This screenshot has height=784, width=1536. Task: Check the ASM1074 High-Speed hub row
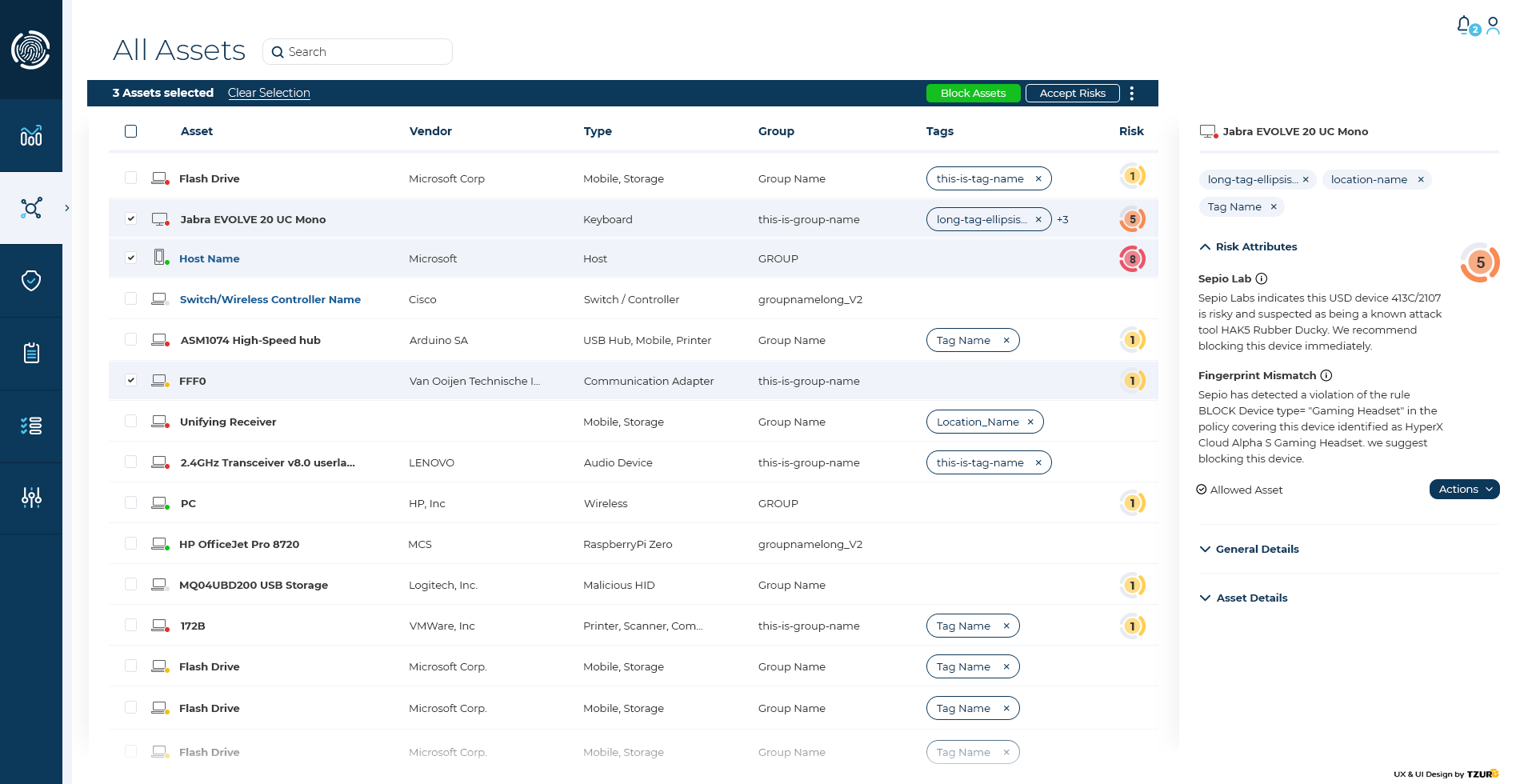click(x=131, y=339)
